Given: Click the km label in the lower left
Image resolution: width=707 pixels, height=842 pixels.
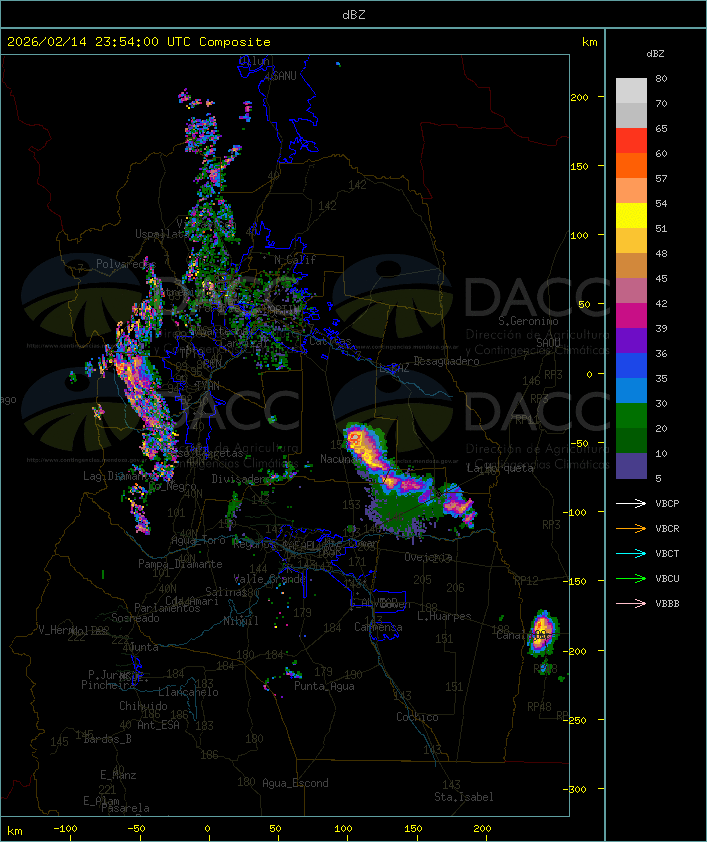Looking at the screenshot, I should [x=14, y=831].
